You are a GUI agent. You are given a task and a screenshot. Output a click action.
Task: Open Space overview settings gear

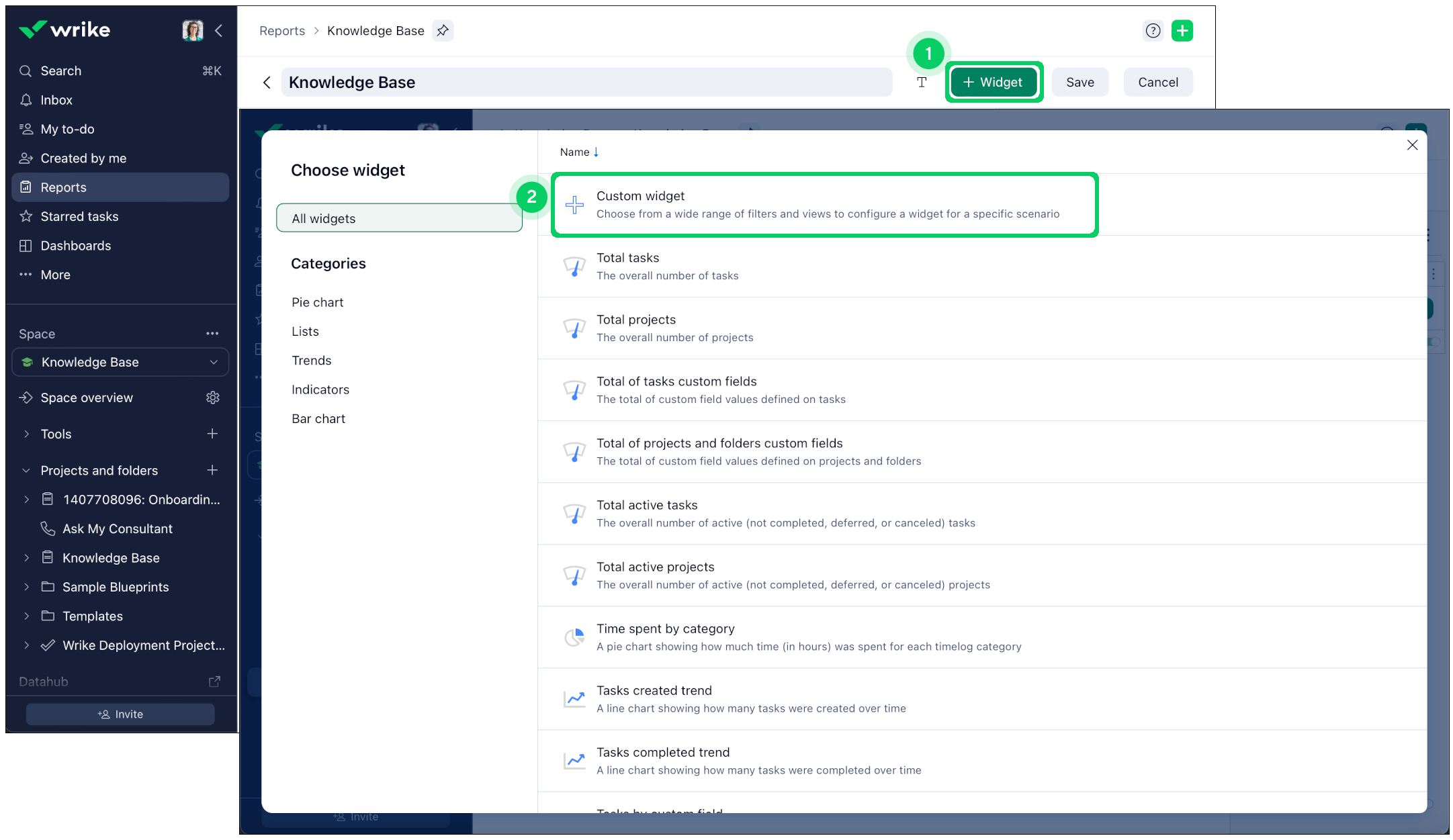[x=213, y=398]
